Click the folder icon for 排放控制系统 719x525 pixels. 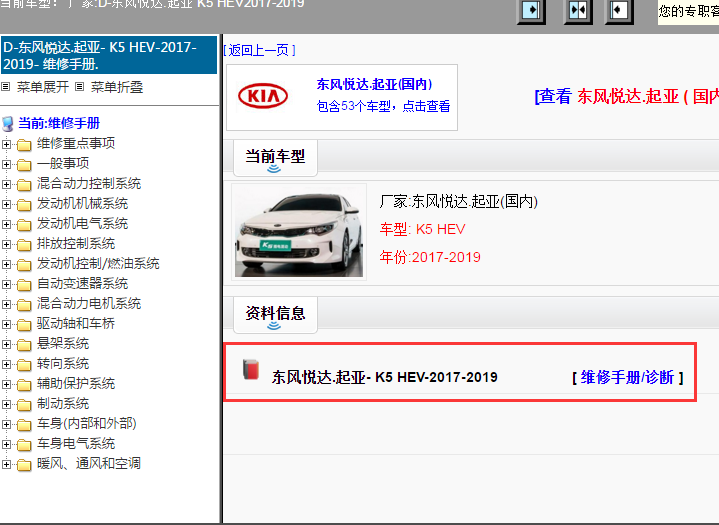point(24,245)
